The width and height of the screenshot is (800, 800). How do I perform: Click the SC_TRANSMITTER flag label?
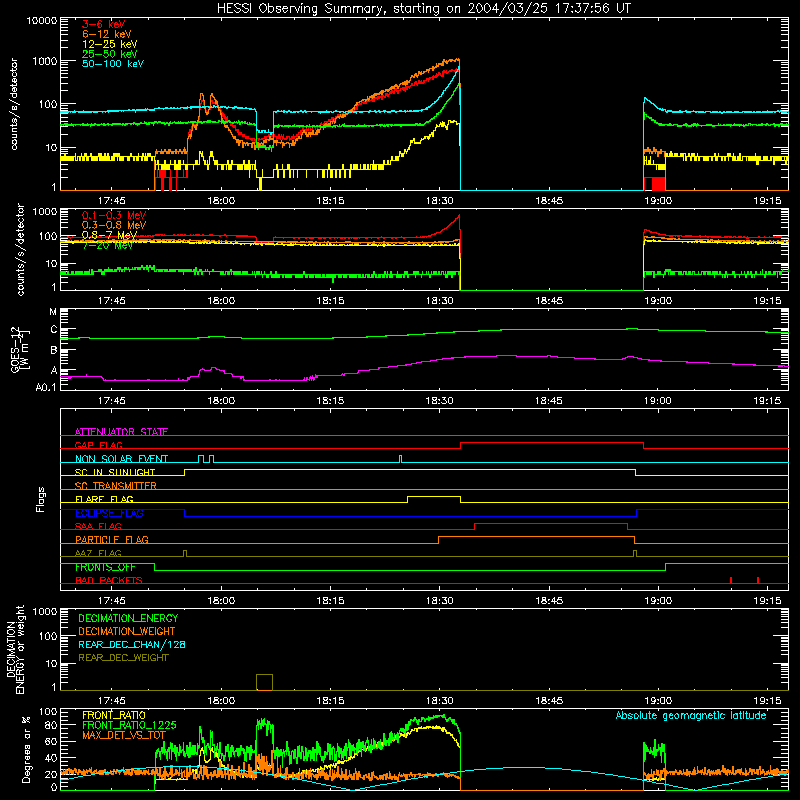click(116, 486)
